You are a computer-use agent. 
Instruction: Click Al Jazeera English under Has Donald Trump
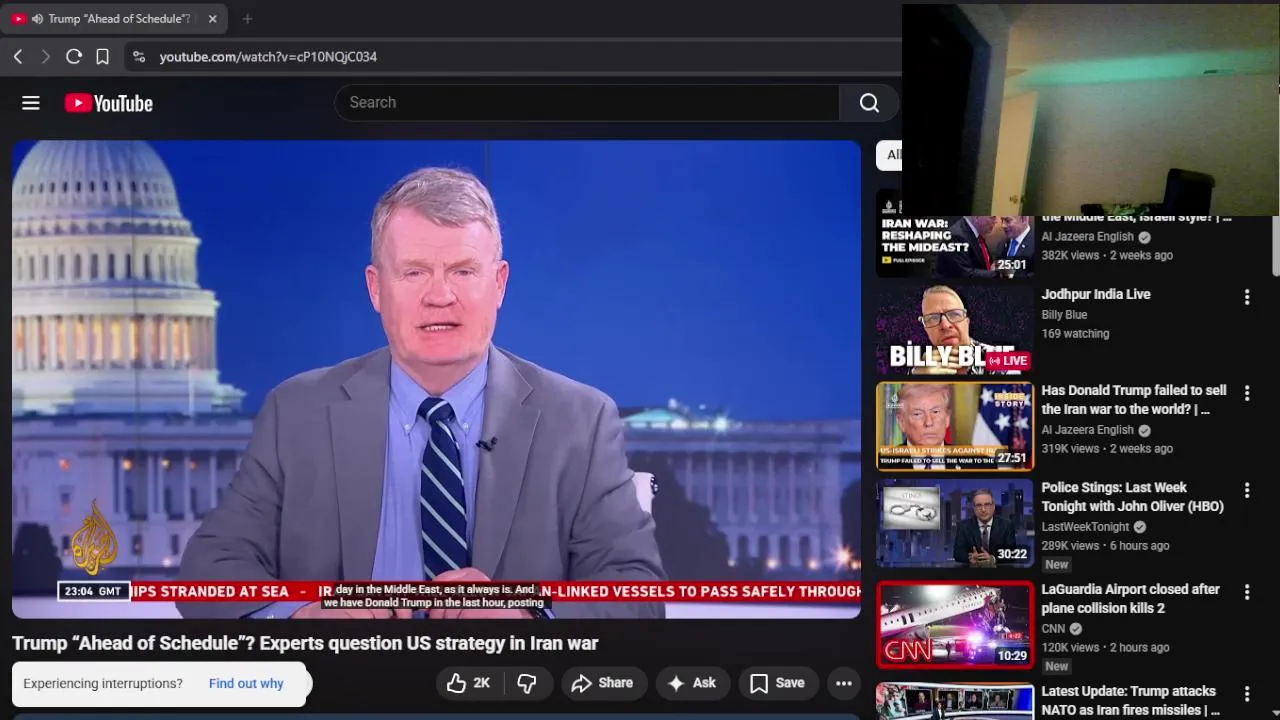pyautogui.click(x=1087, y=430)
